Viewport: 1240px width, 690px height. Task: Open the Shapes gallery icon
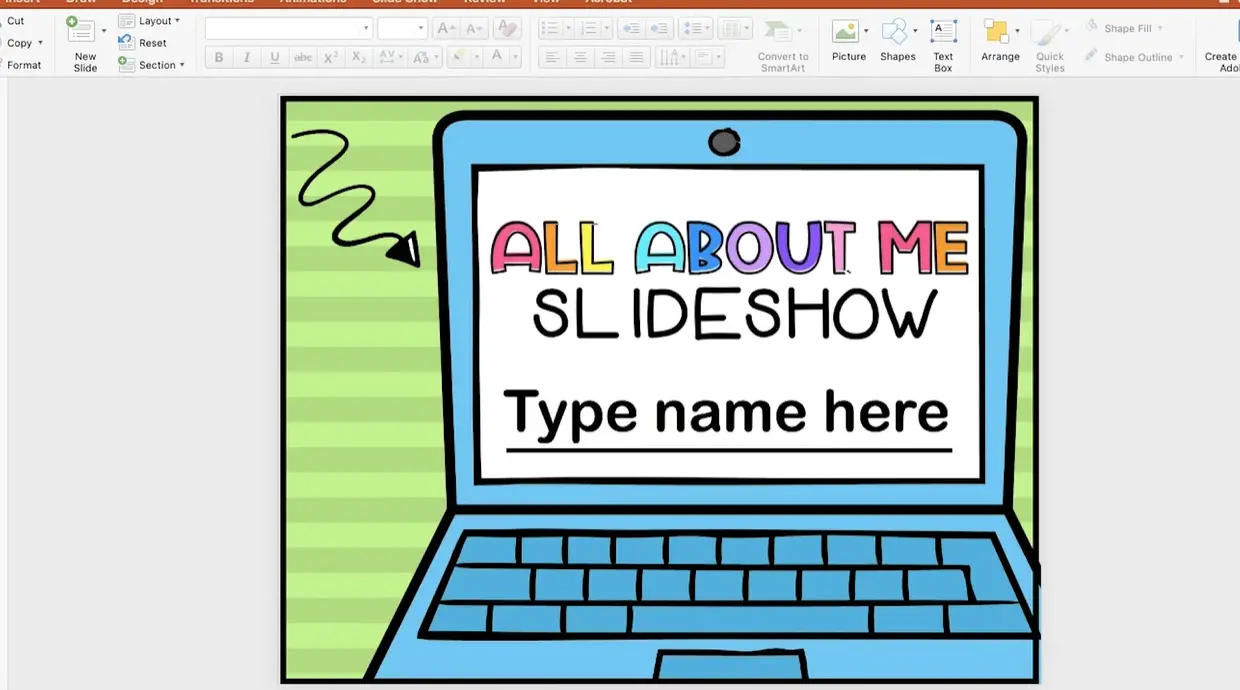[894, 32]
